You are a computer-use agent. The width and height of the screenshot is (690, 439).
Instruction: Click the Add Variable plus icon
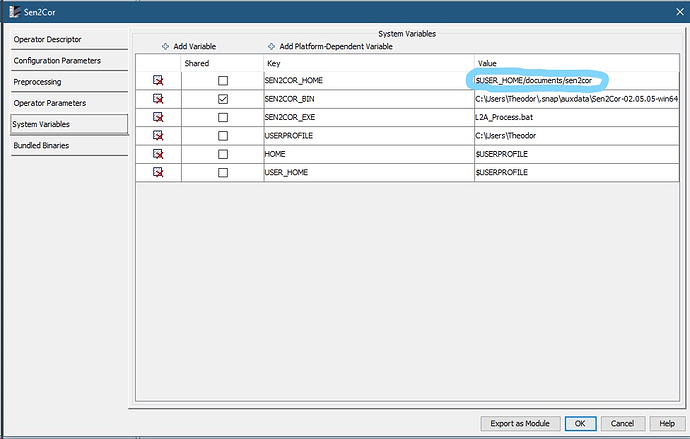(x=165, y=46)
